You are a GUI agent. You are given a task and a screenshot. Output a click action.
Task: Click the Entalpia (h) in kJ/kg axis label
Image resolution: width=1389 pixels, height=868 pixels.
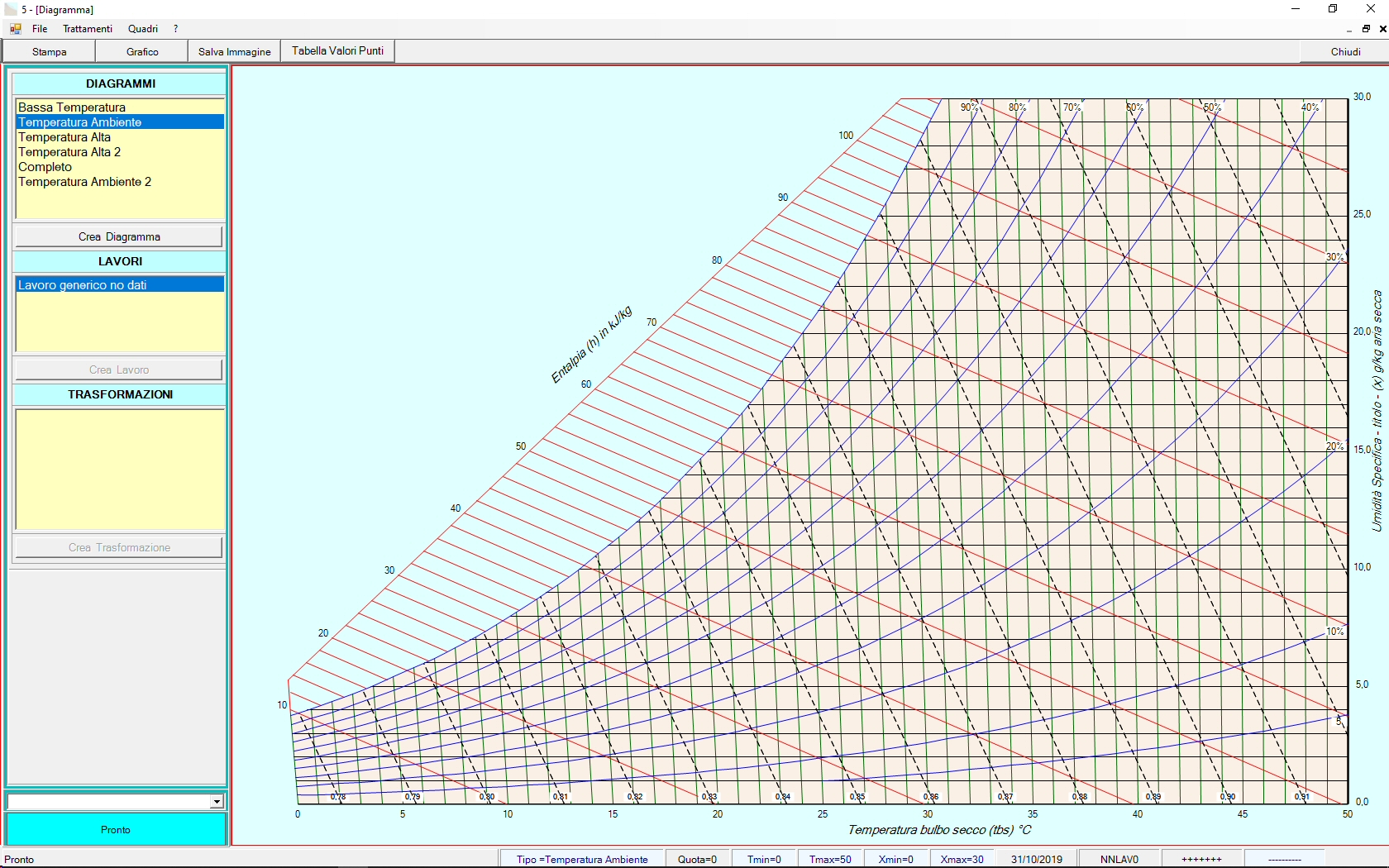[592, 345]
